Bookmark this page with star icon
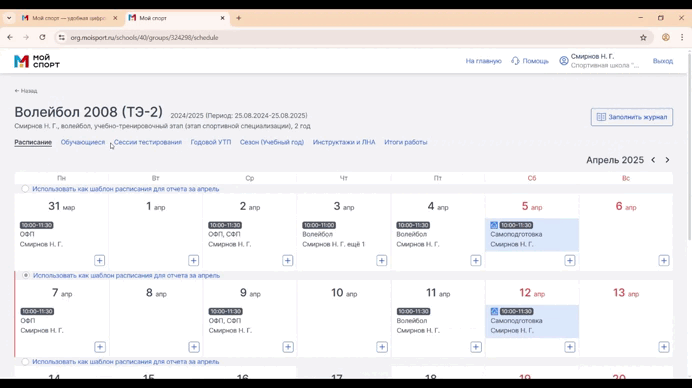This screenshot has height=388, width=692. (643, 38)
